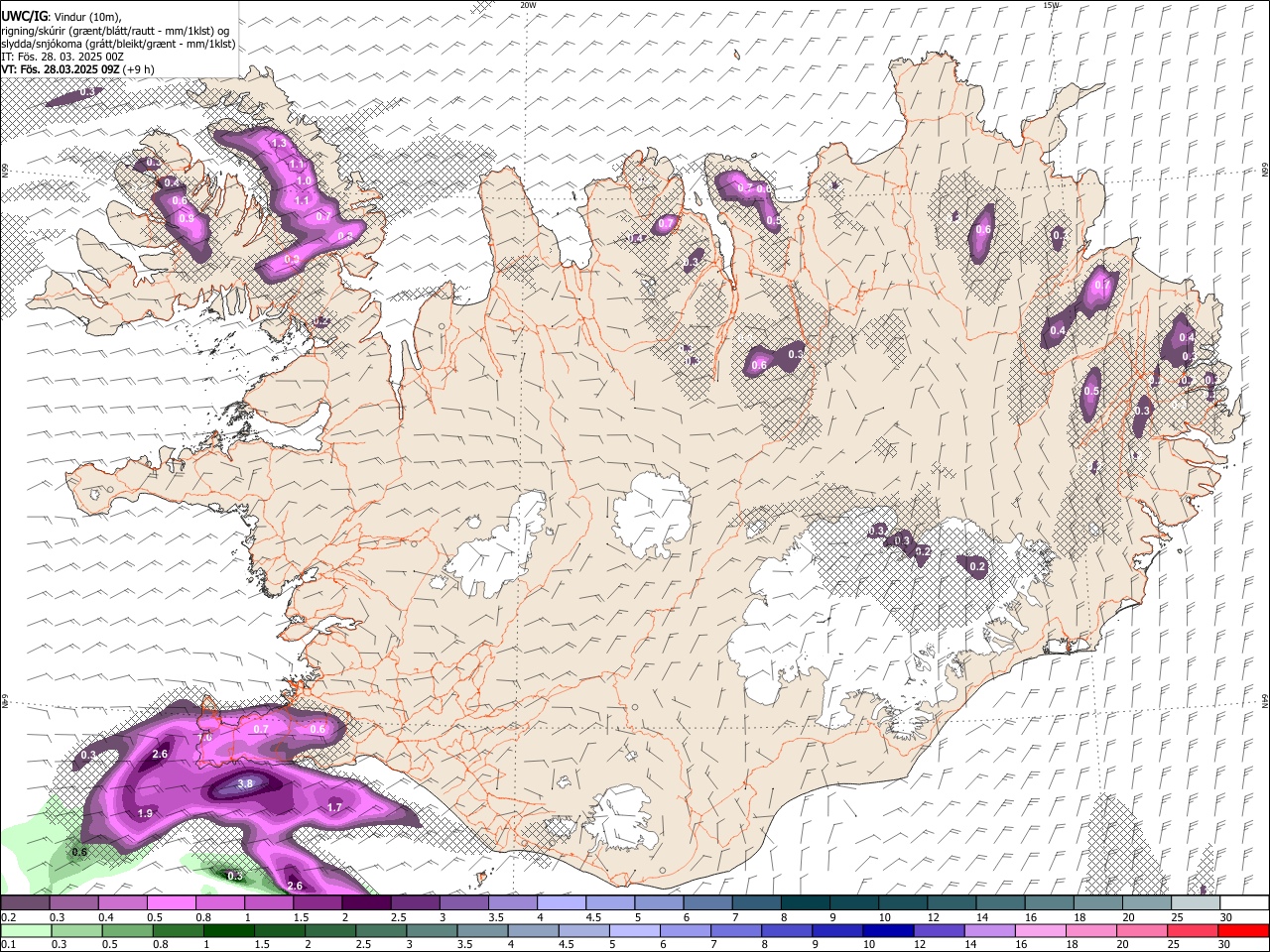Select upper legend swatch between 4 and 4.5
1270x952 pixels.
(x=562, y=903)
